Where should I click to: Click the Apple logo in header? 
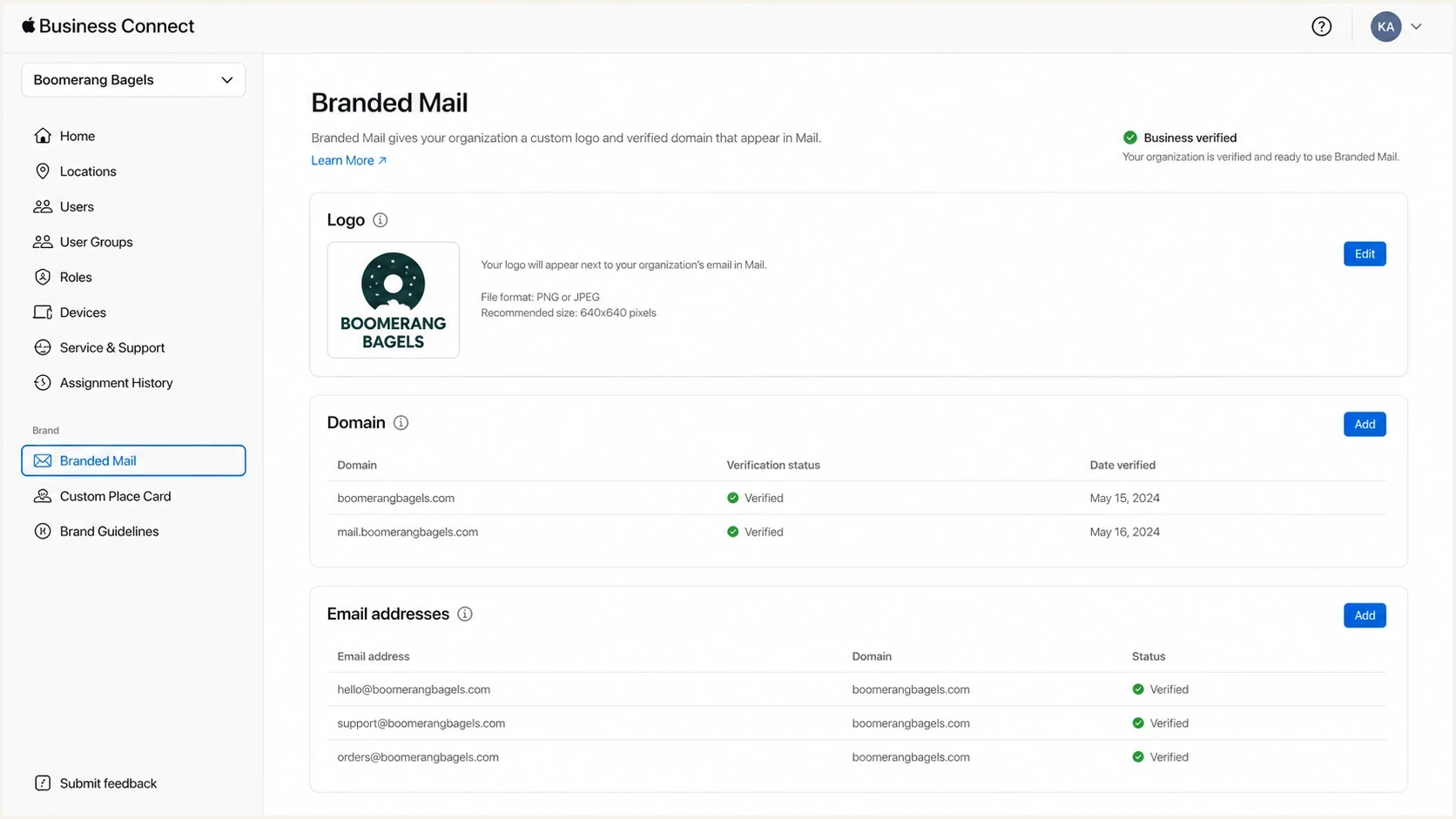point(29,25)
